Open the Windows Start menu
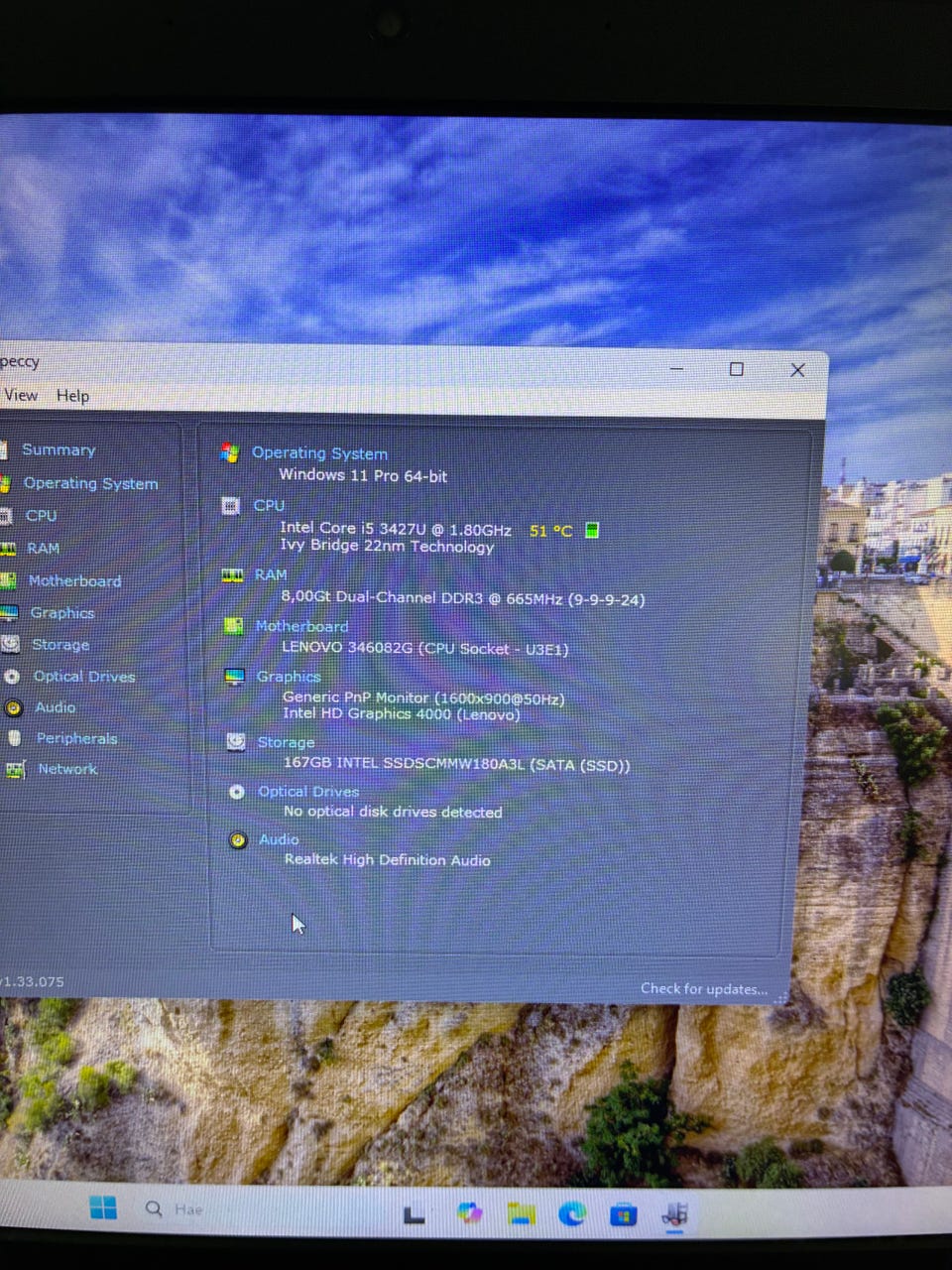This screenshot has width=952, height=1270. [103, 1207]
